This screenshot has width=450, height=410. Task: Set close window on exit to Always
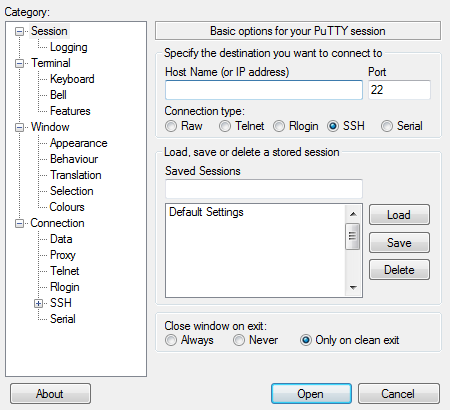(171, 340)
